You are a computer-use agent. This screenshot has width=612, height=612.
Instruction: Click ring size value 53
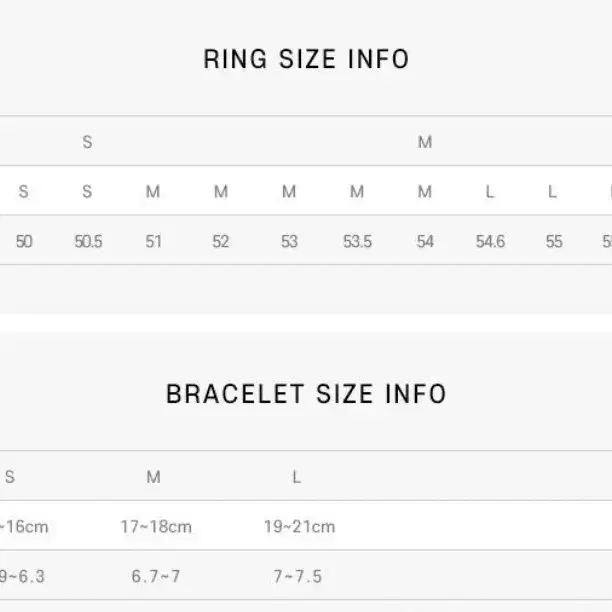pos(289,242)
